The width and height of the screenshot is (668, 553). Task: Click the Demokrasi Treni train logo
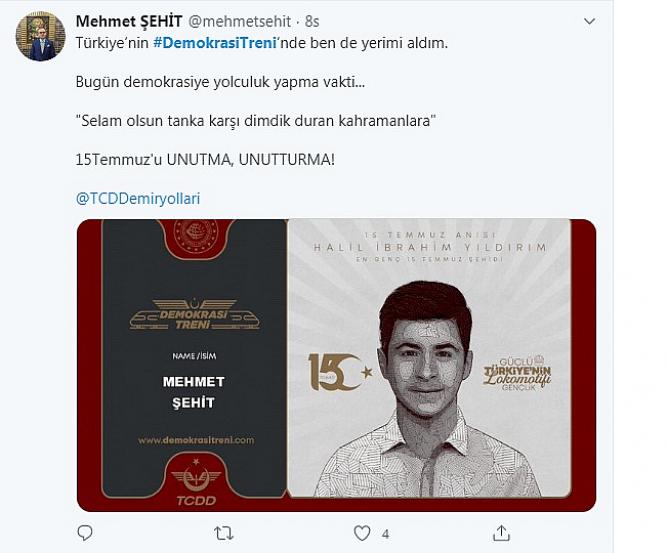click(194, 315)
